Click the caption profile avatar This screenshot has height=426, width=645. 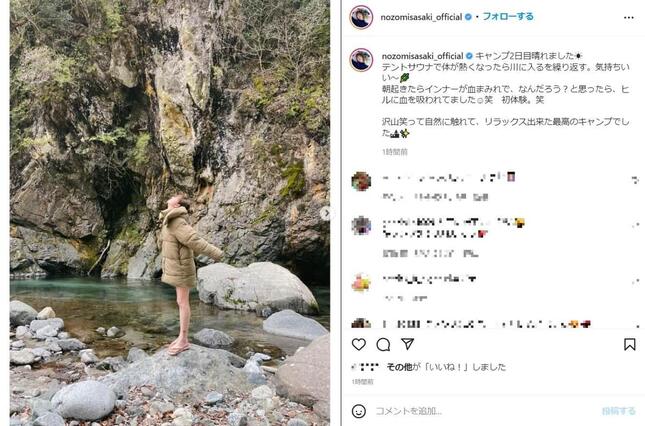tap(361, 60)
